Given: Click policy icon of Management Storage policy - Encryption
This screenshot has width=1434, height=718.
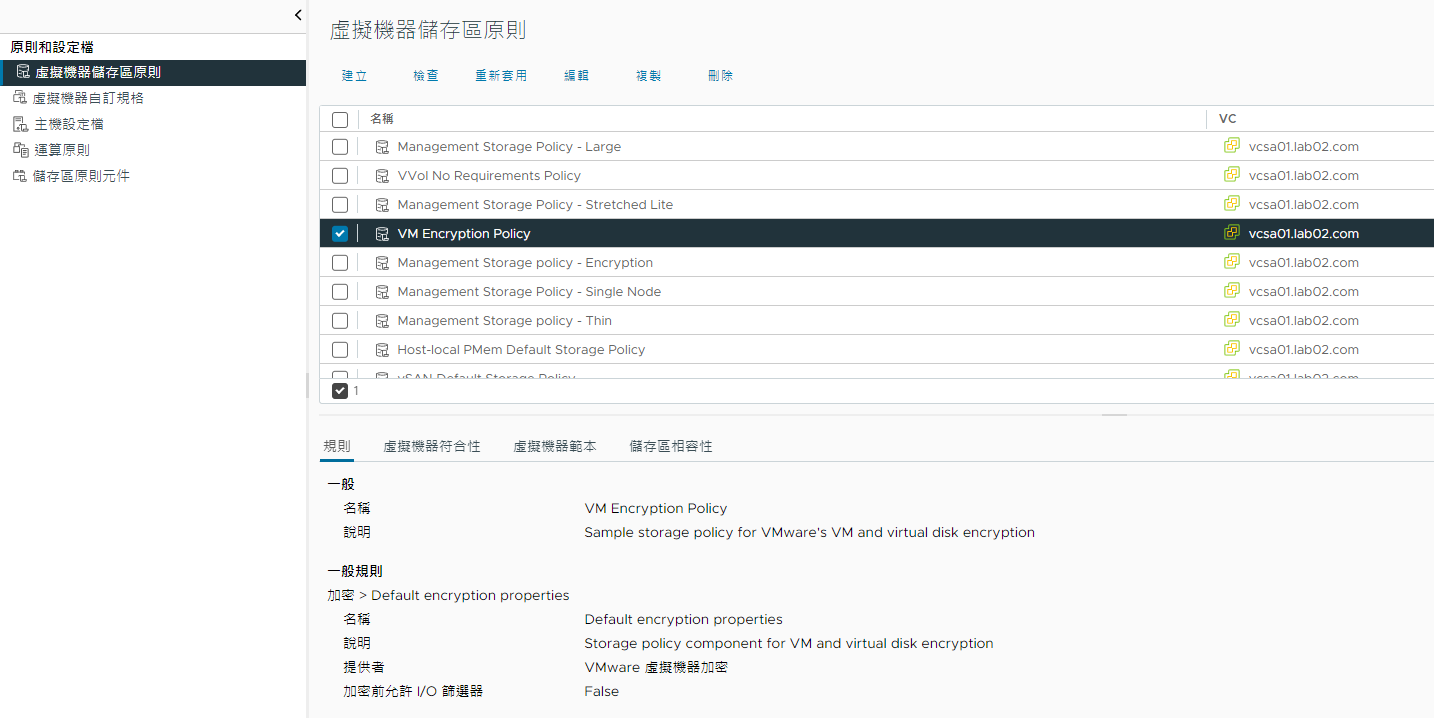Looking at the screenshot, I should 382,263.
